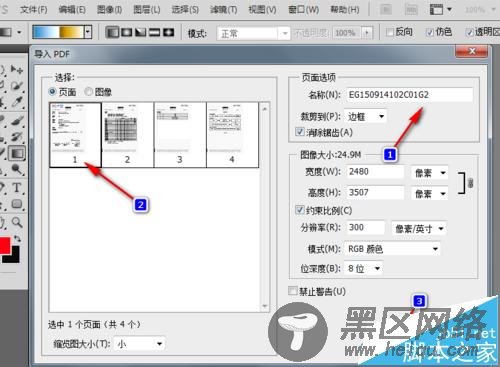Click the 宽度(W) input field
The height and width of the screenshot is (367, 500).
pos(375,172)
